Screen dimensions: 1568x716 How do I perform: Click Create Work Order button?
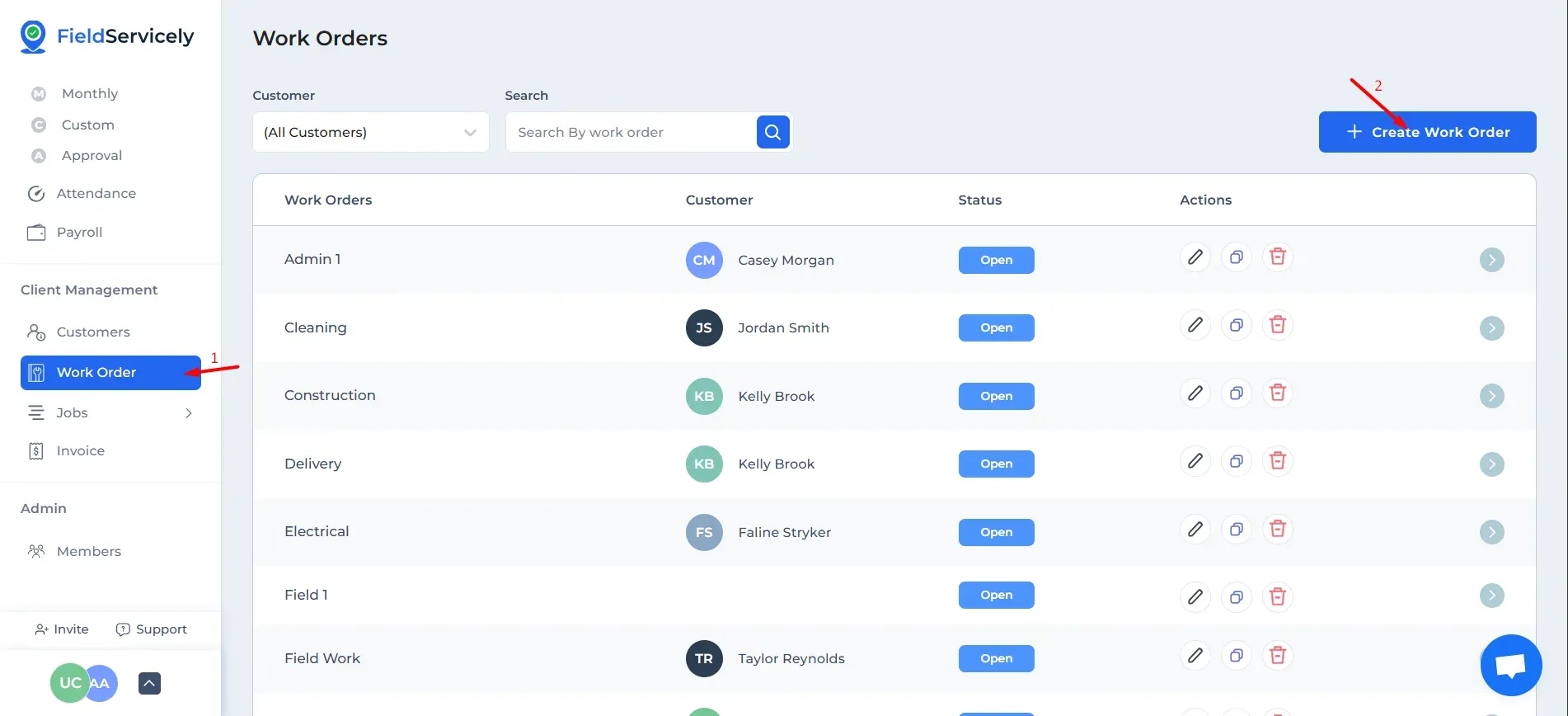[1427, 132]
